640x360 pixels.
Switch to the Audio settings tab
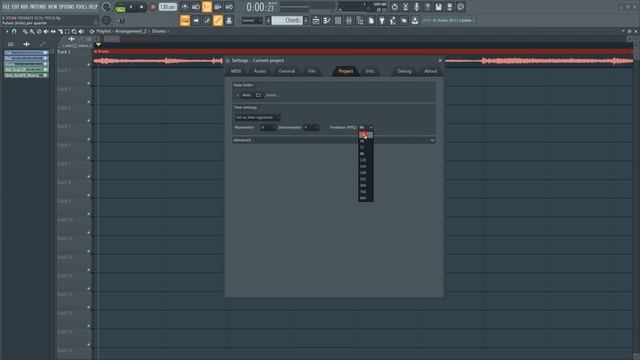[260, 71]
